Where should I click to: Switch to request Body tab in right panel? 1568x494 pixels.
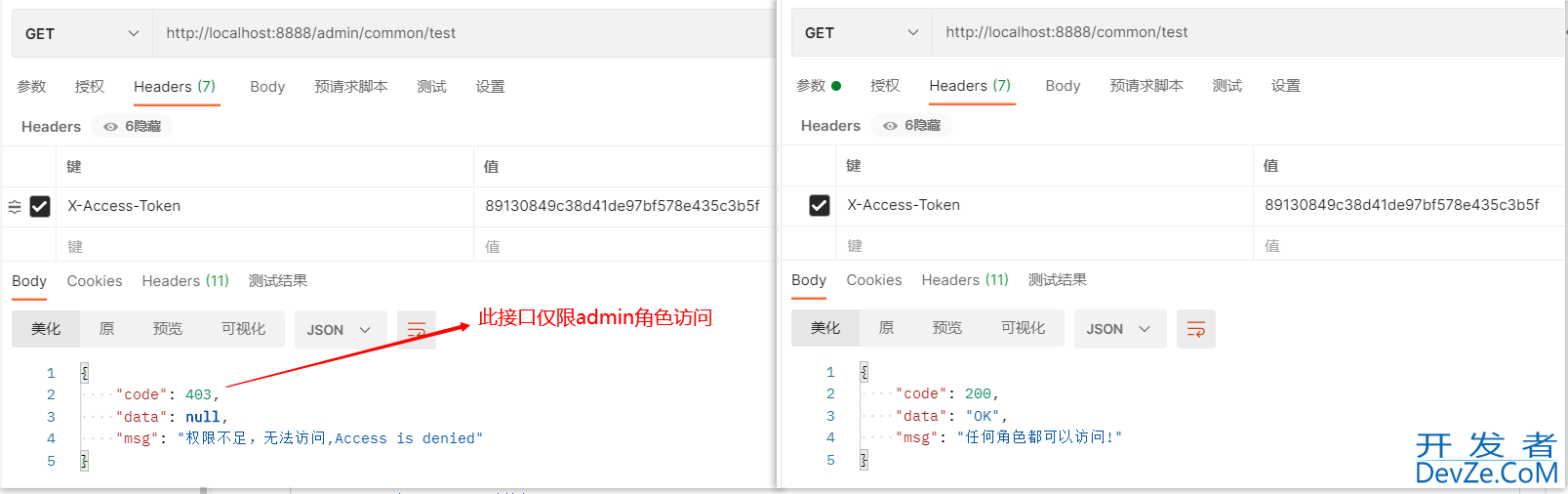[1063, 85]
